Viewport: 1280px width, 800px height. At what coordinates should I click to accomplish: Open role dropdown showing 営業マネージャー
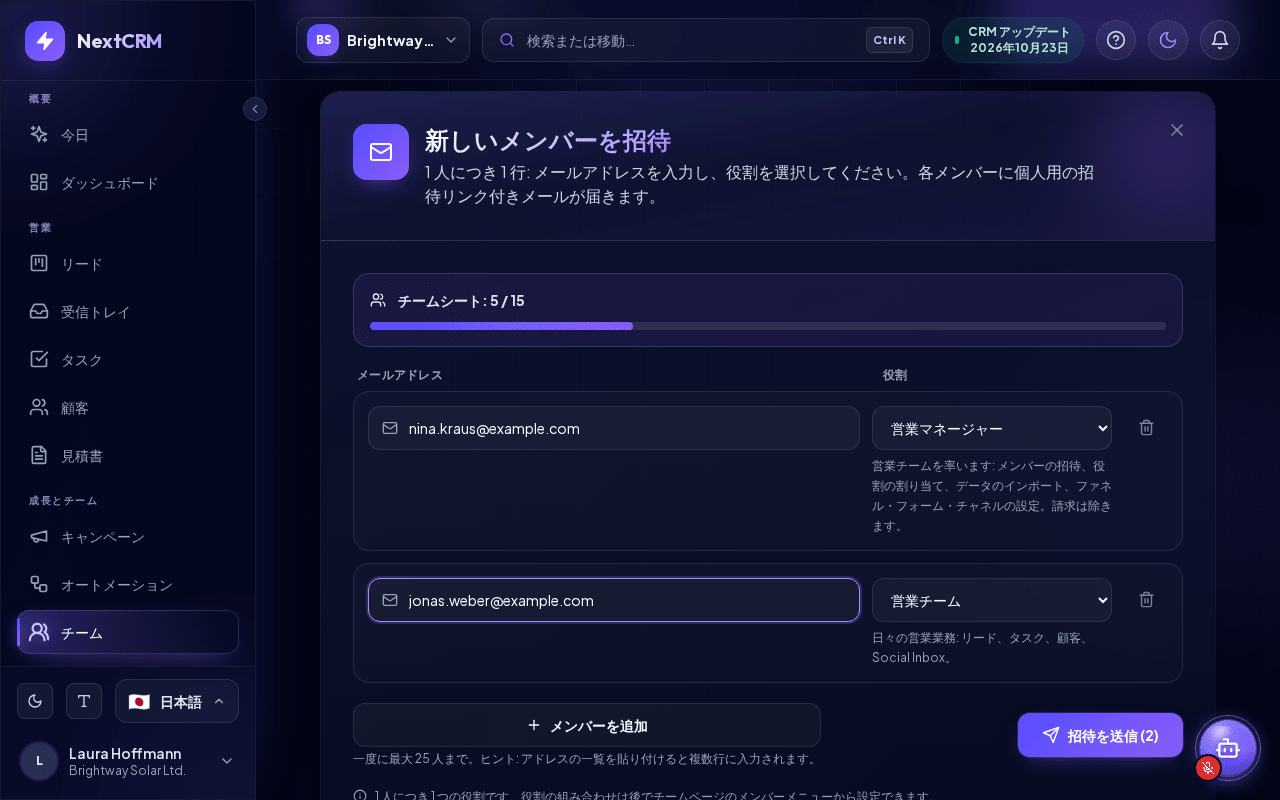tap(992, 428)
